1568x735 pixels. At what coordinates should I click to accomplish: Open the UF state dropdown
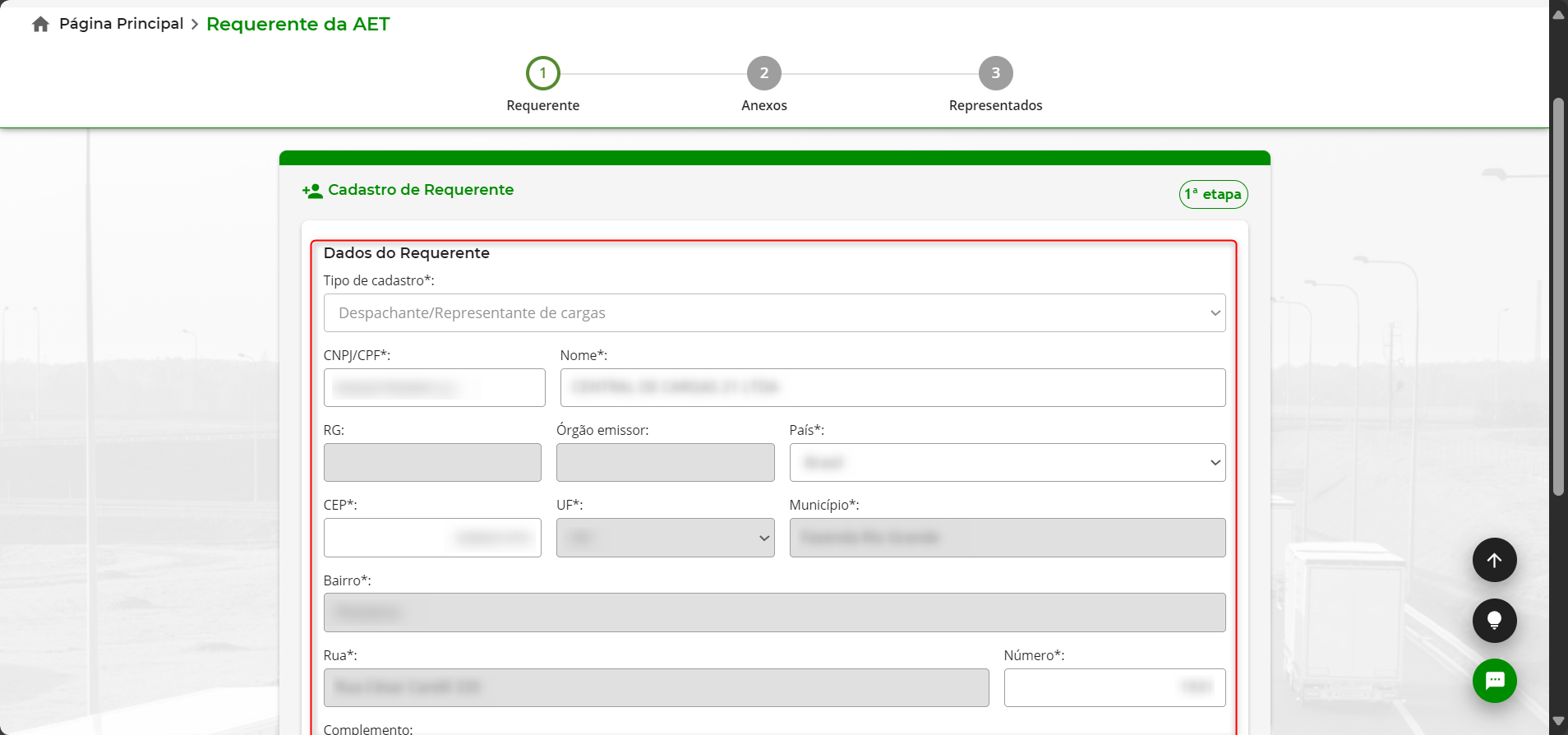point(665,538)
